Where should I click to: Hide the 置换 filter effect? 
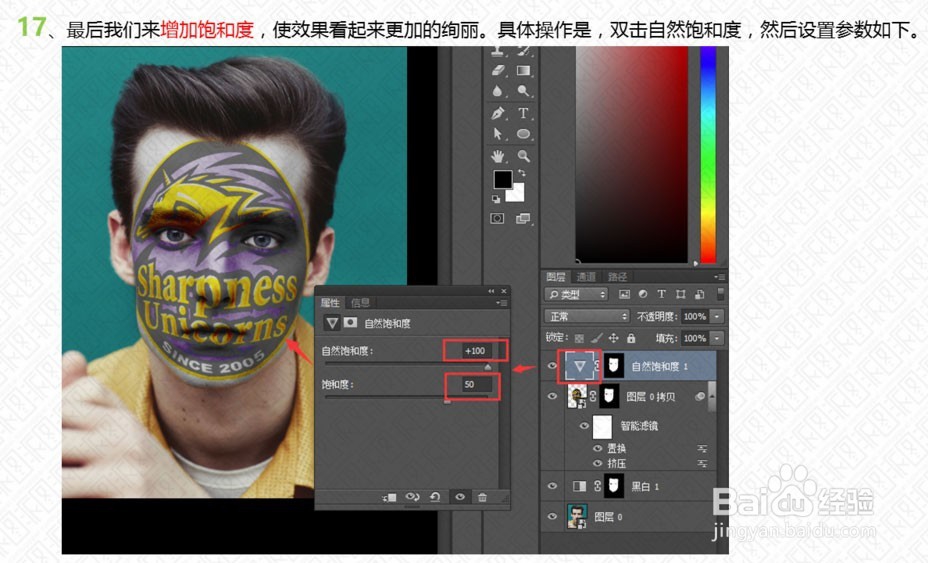coord(597,448)
